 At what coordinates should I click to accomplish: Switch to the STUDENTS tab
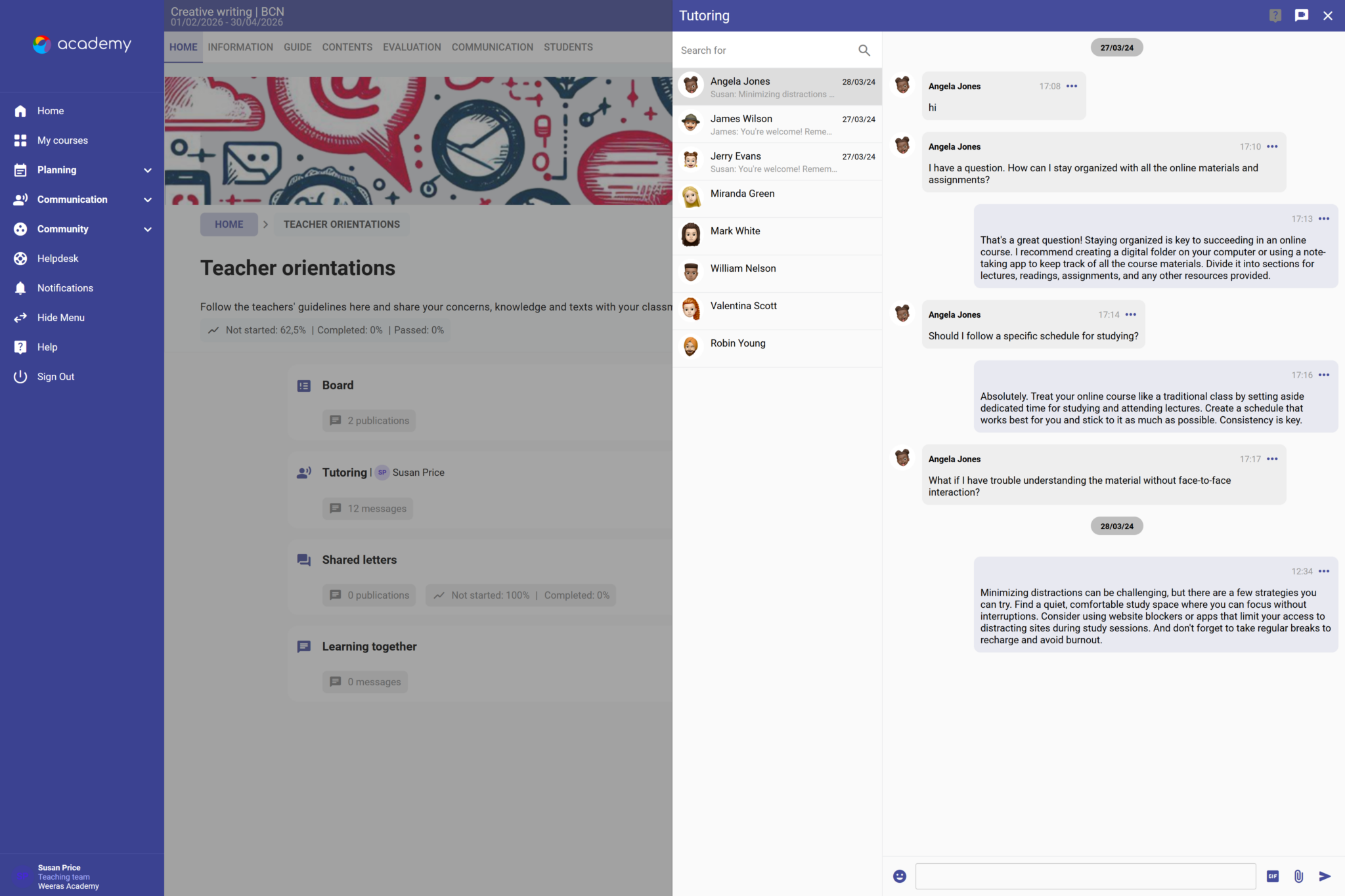pyautogui.click(x=568, y=47)
